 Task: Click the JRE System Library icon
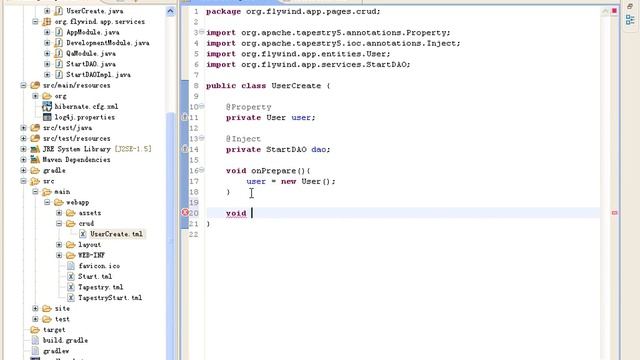click(35, 149)
